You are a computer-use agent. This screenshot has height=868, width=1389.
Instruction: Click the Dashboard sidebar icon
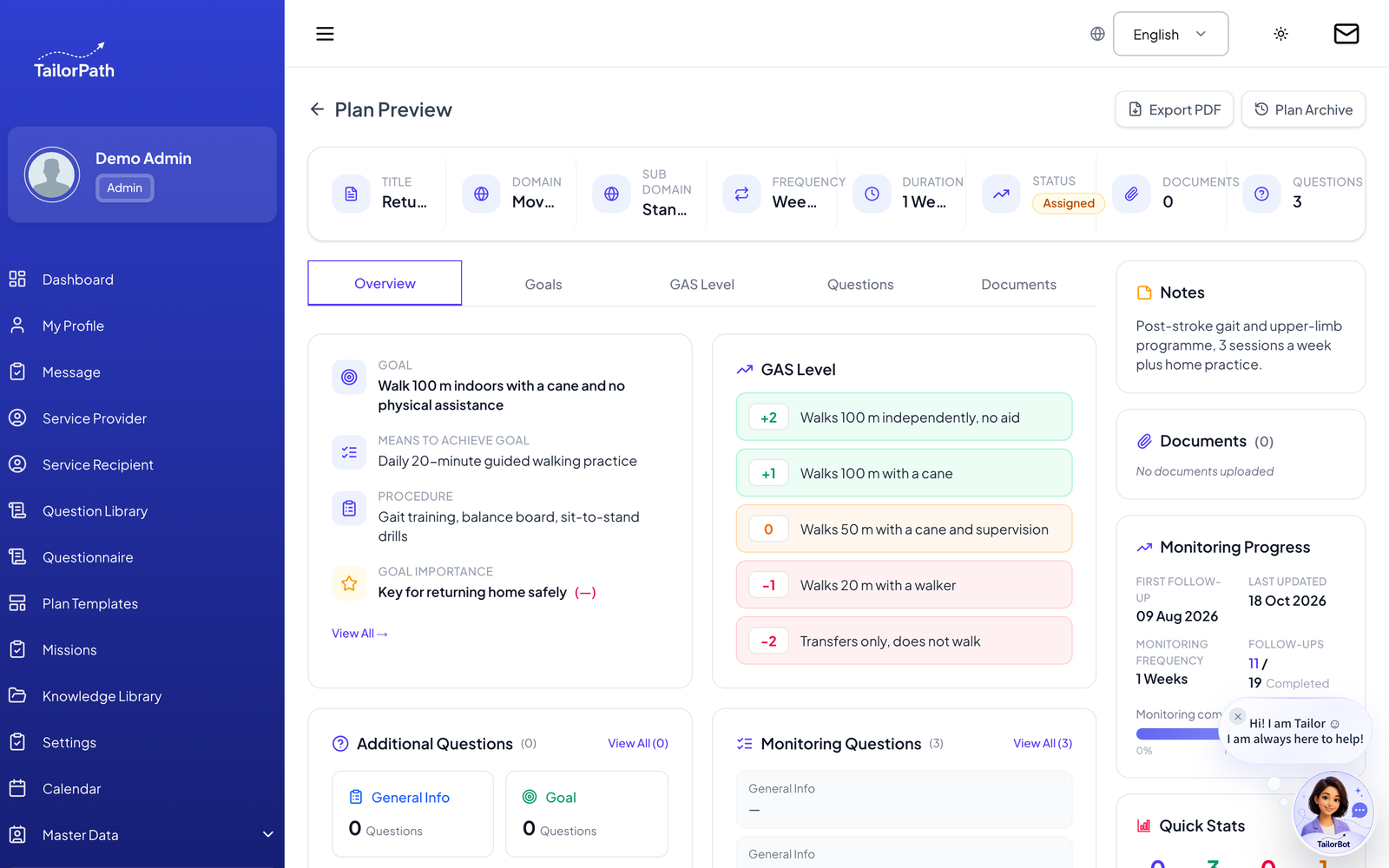point(17,279)
